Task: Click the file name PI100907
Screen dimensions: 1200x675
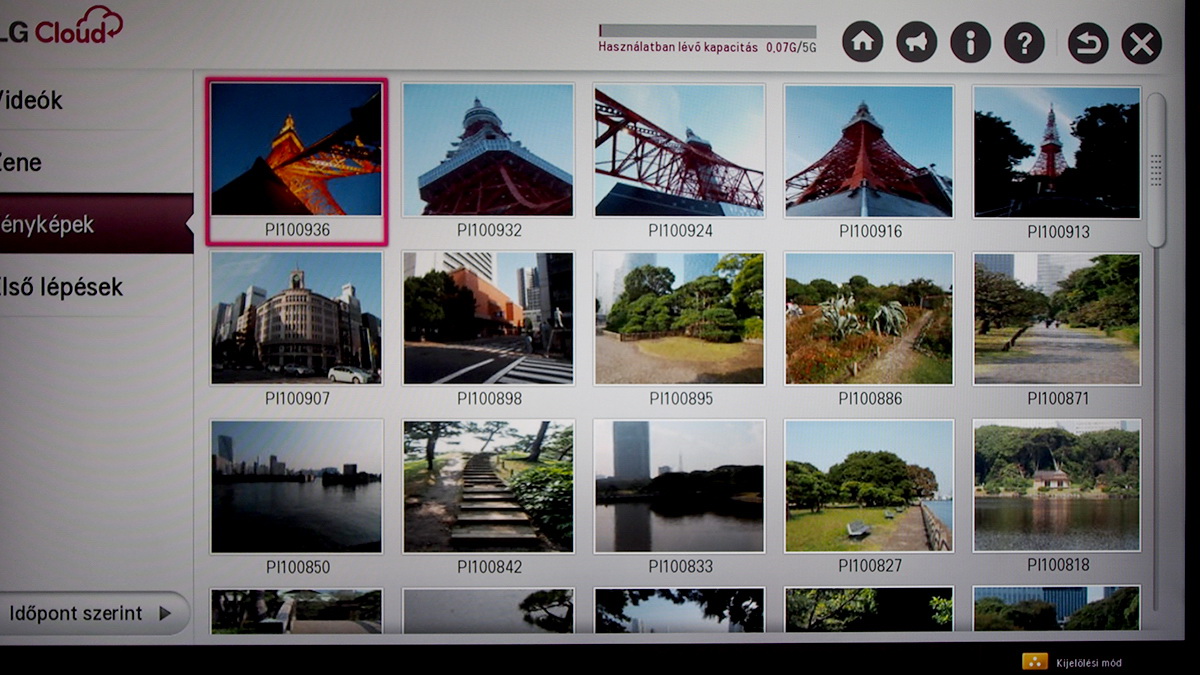Action: pyautogui.click(x=297, y=398)
